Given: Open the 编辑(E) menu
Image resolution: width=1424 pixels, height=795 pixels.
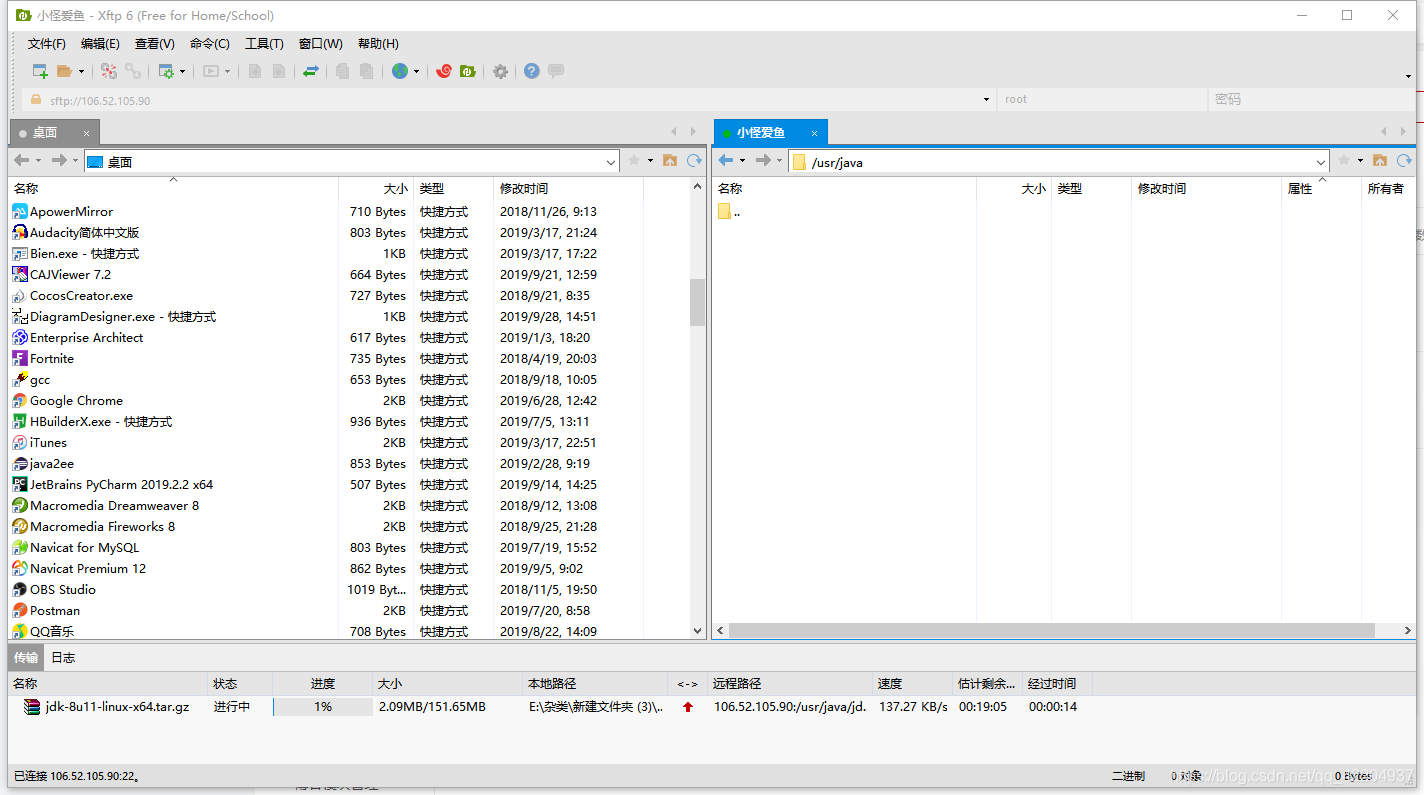Looking at the screenshot, I should tap(100, 44).
